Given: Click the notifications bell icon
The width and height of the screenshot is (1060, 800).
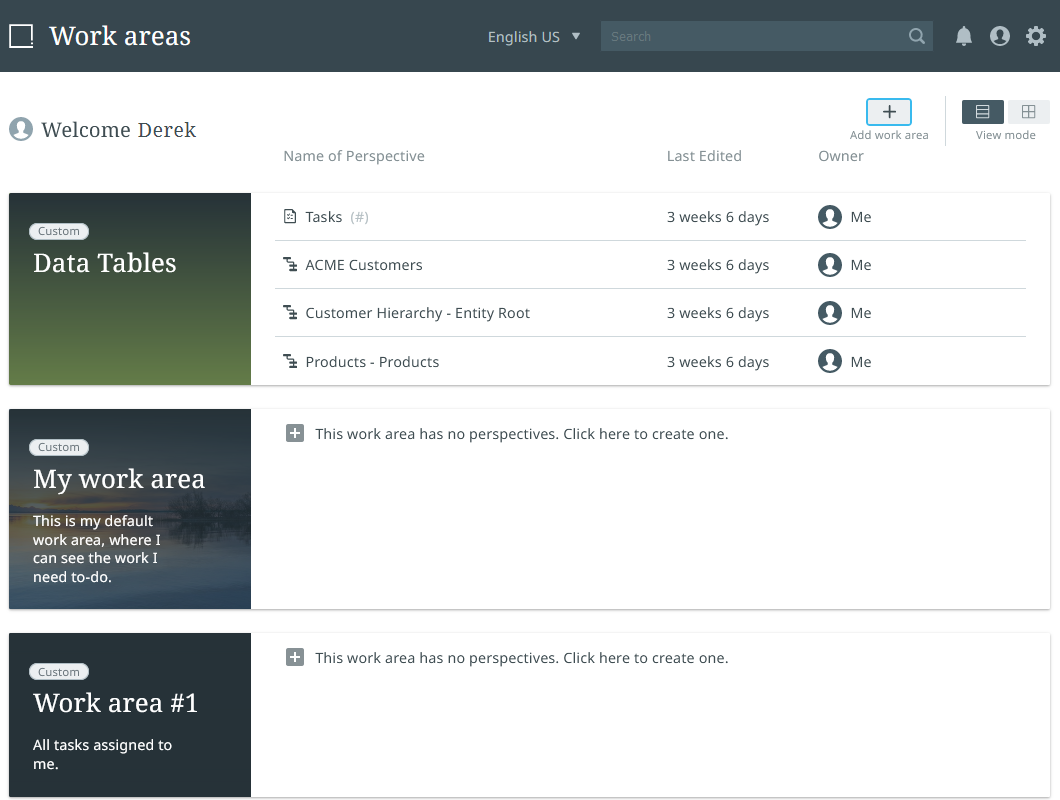Looking at the screenshot, I should [964, 36].
